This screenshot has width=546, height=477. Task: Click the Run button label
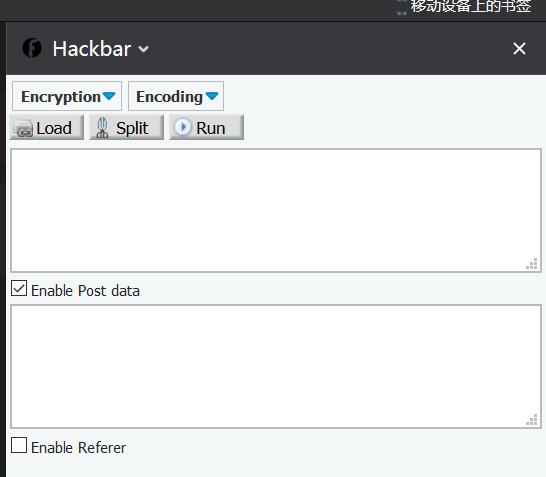(x=211, y=128)
